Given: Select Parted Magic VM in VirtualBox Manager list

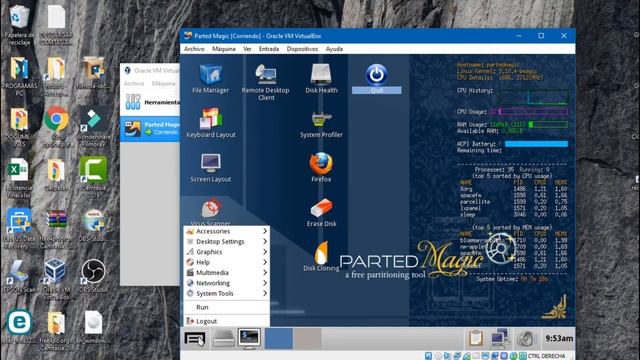Looking at the screenshot, I should (150, 129).
